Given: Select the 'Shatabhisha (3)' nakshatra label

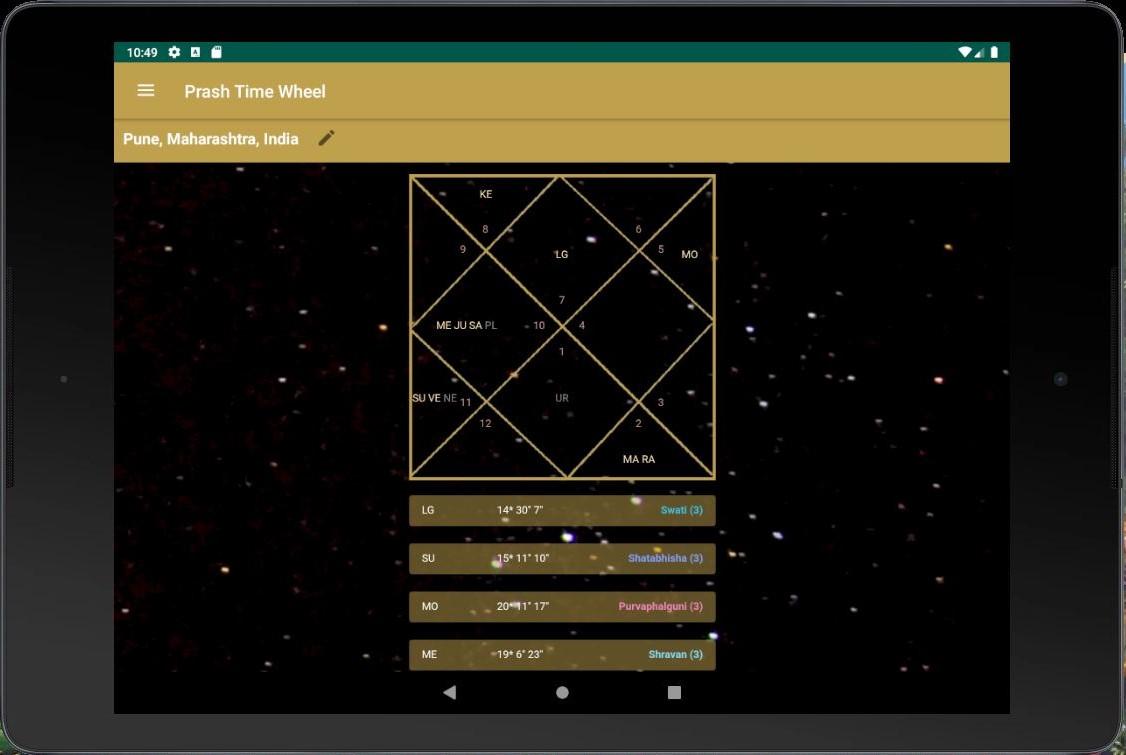Looking at the screenshot, I should click(665, 558).
